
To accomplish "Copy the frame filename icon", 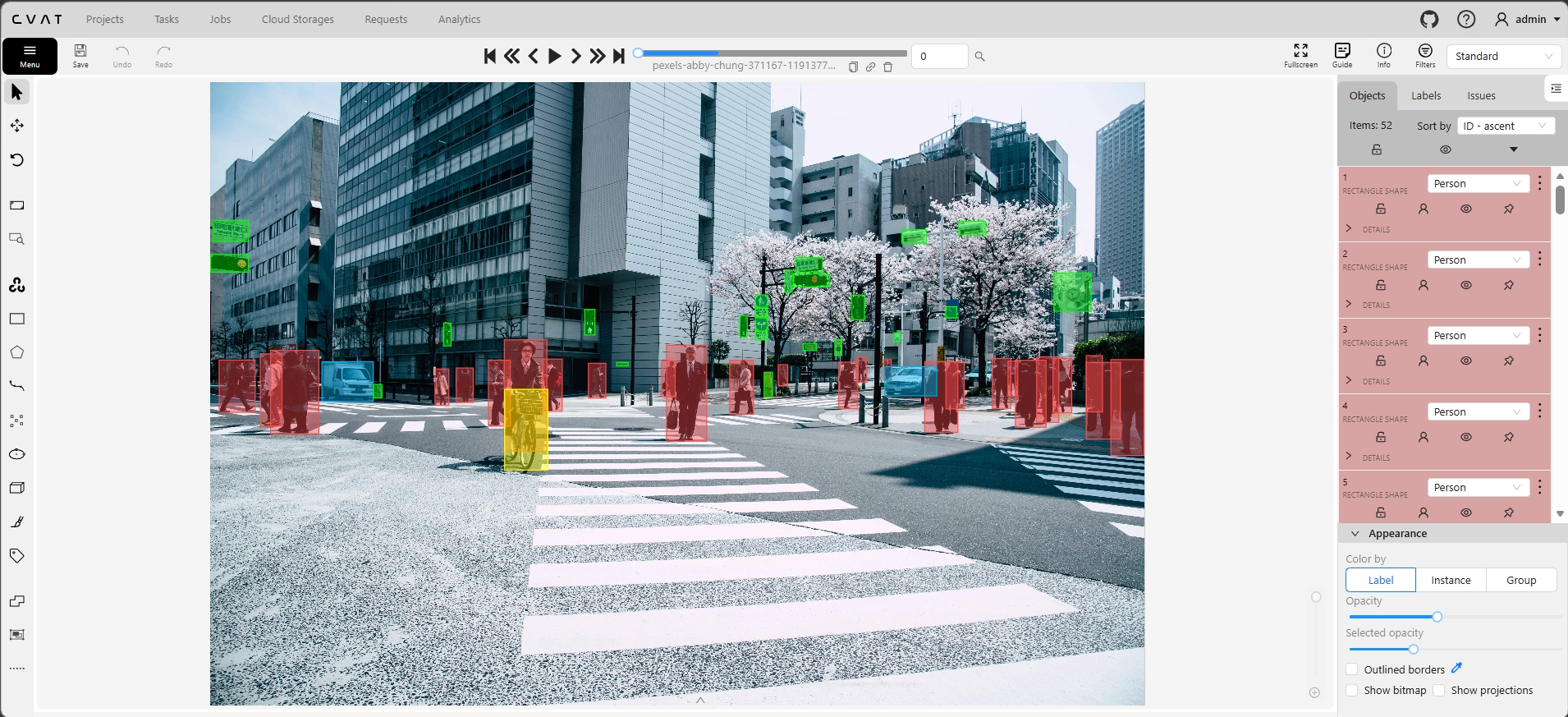I will pos(853,67).
